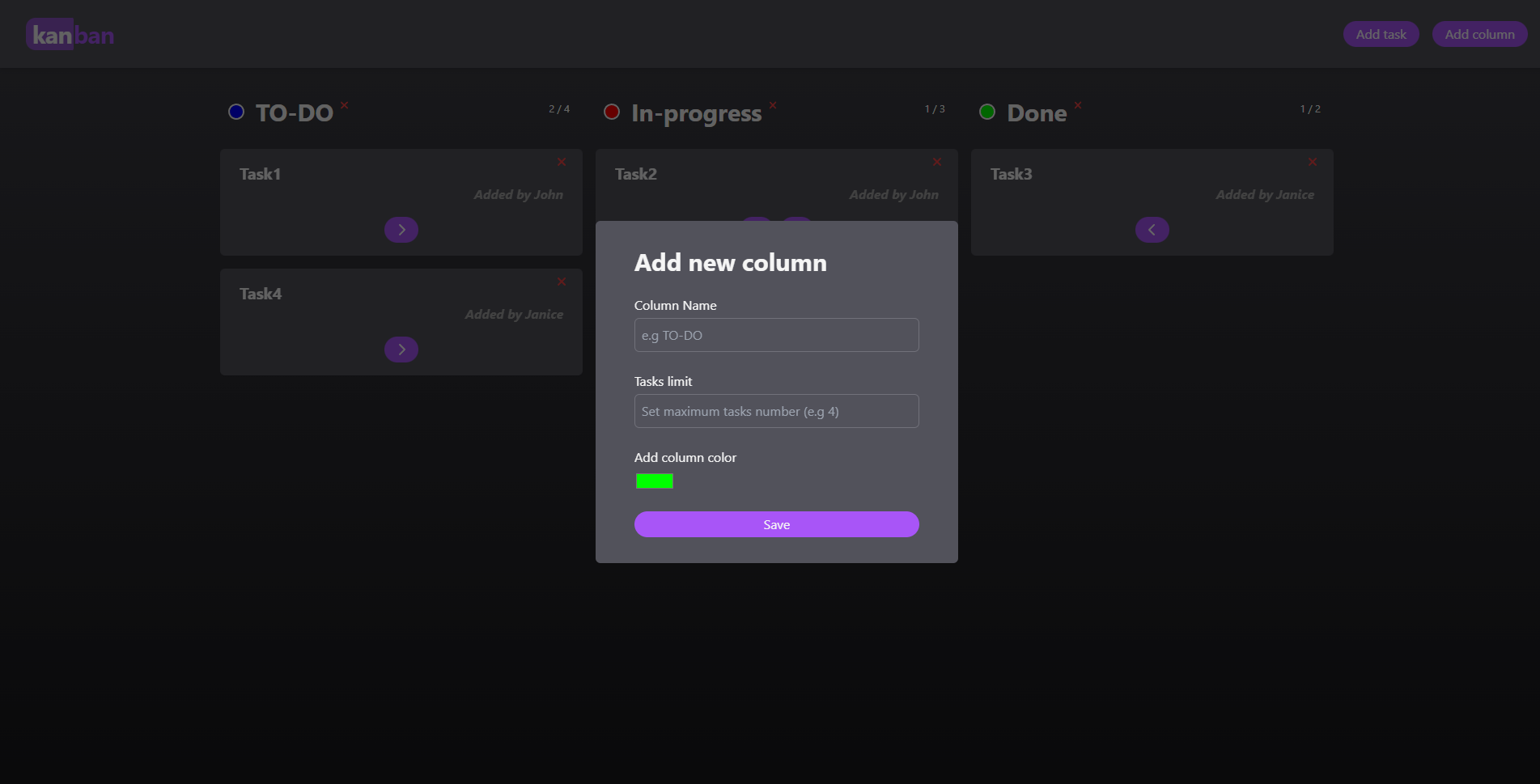This screenshot has height=784, width=1540.
Task: Click the Add task button
Action: click(x=1381, y=34)
